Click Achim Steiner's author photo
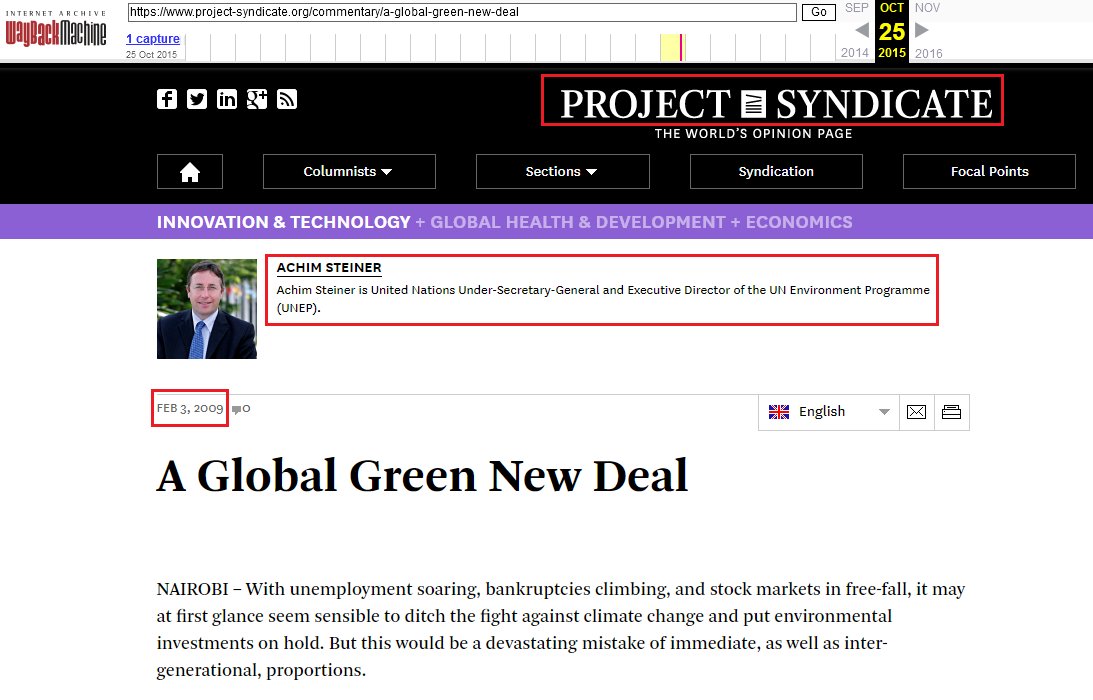The width and height of the screenshot is (1093, 700). 207,309
